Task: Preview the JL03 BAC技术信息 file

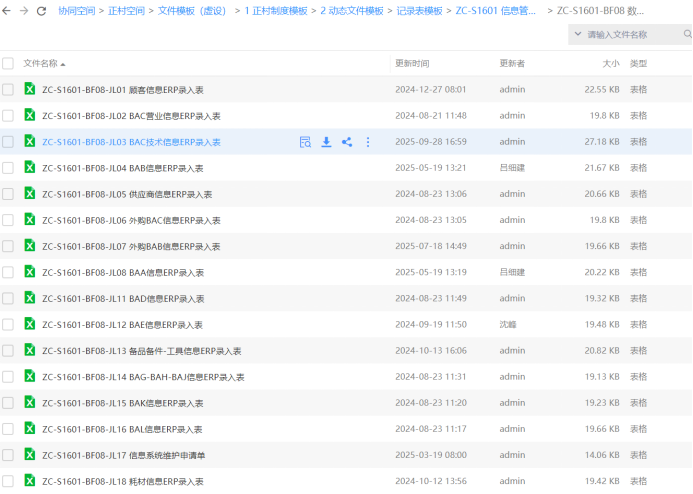Action: coord(305,142)
